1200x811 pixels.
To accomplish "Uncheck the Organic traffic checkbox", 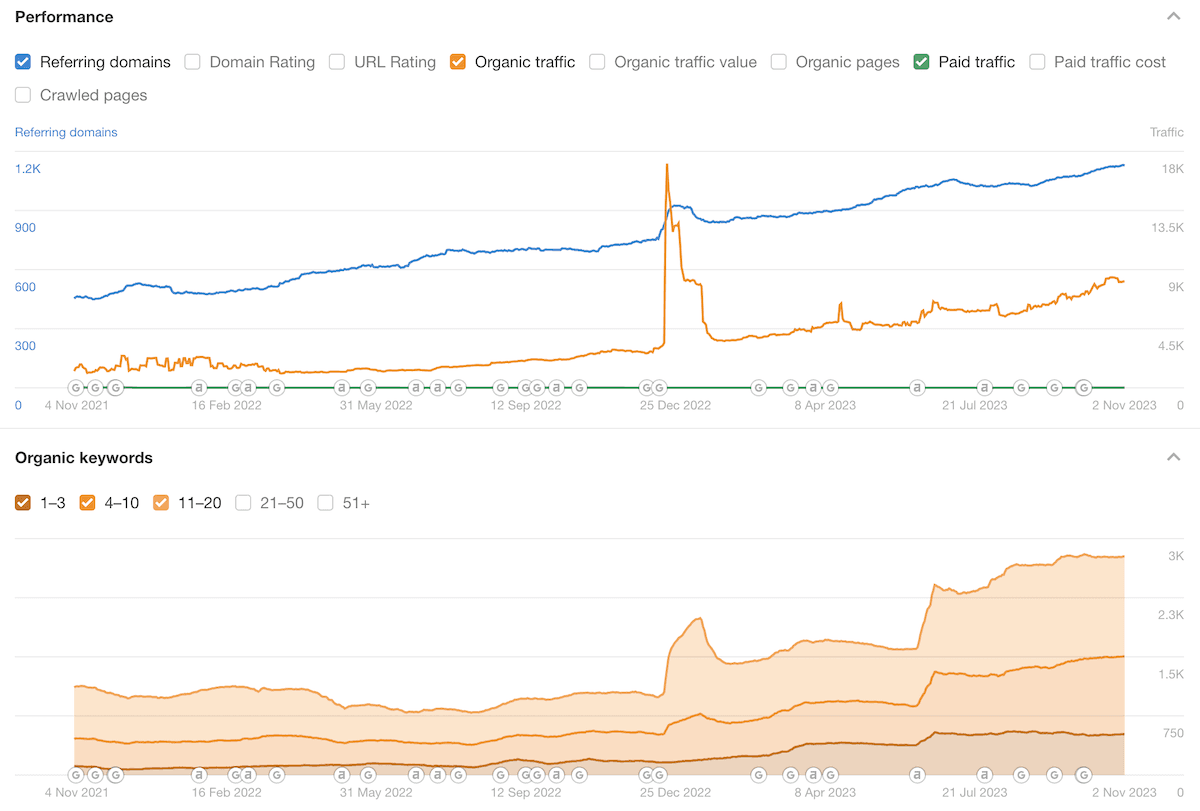I will point(458,62).
